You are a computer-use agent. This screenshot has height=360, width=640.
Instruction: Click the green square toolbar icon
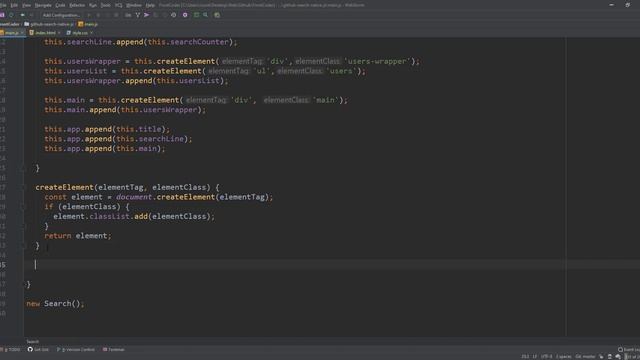(196, 15)
